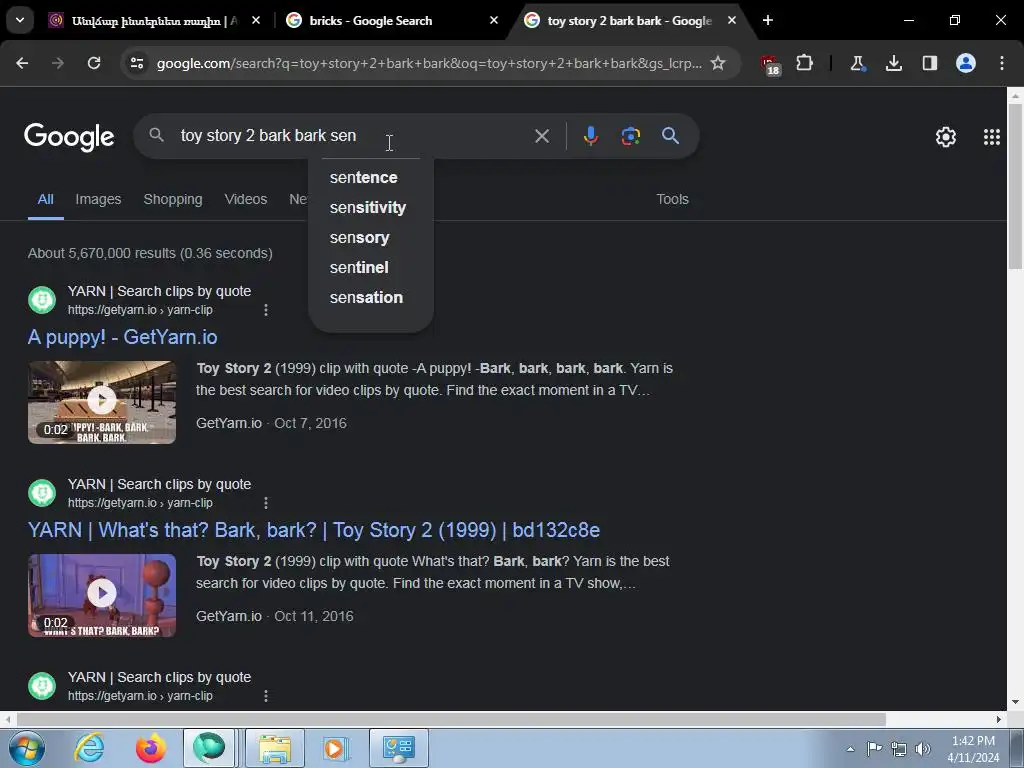The height and width of the screenshot is (768, 1024).
Task: Open options for 'What's that? Bark' result
Action: click(266, 503)
